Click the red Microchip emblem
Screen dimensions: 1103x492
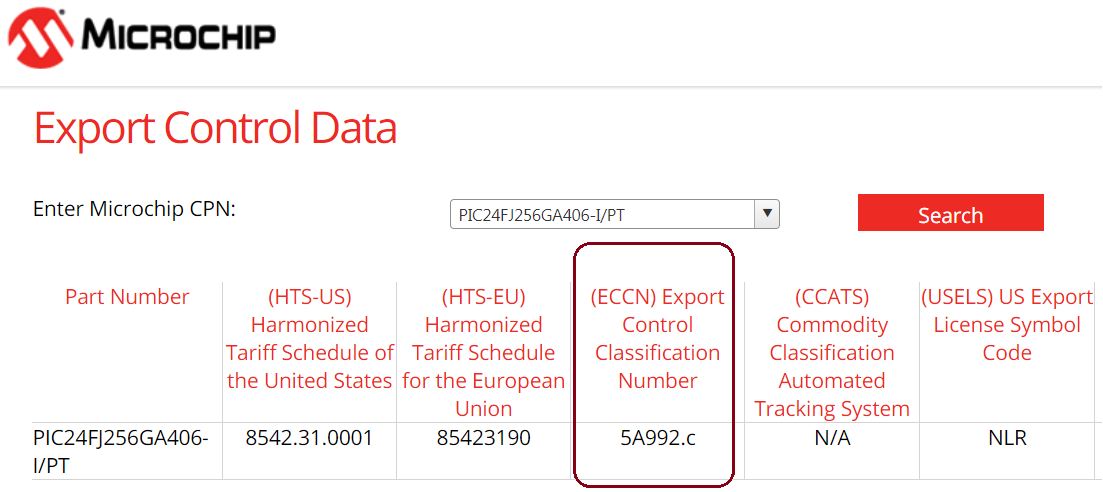coord(40,36)
